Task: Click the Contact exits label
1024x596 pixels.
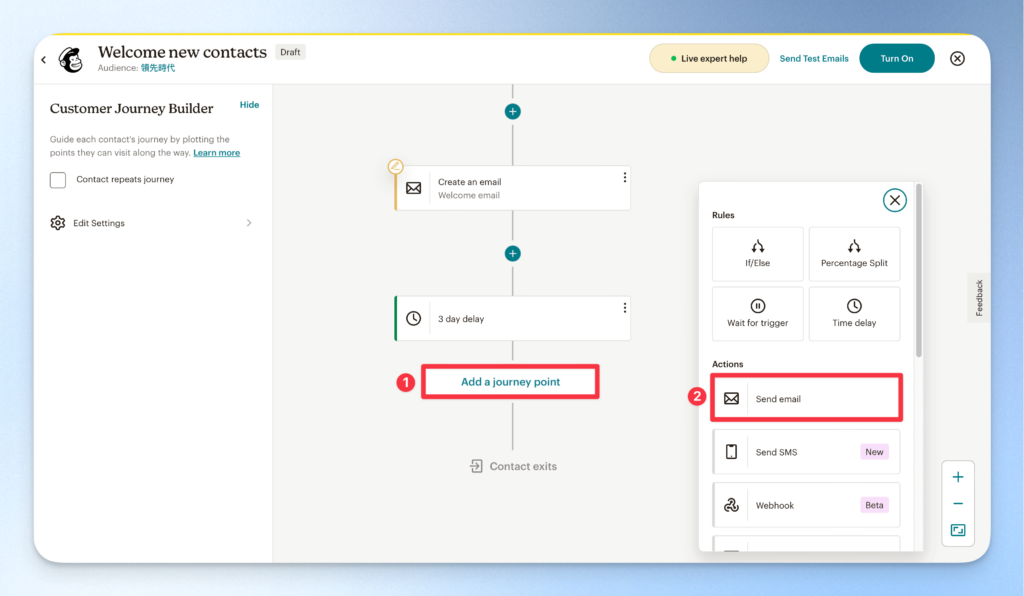Action: tap(523, 467)
